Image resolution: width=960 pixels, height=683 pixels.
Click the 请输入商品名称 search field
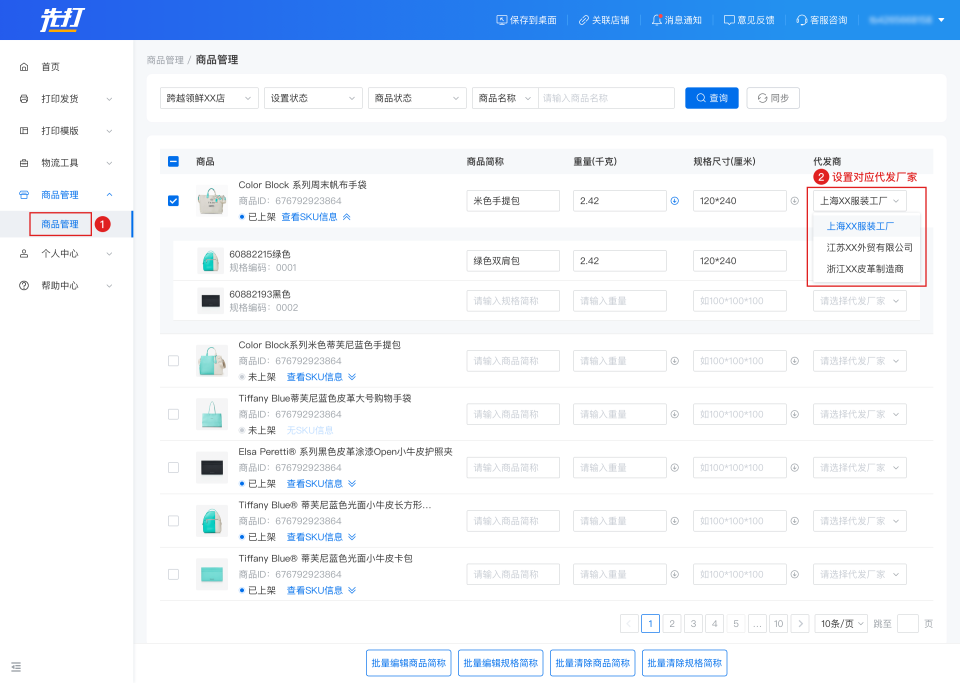tap(606, 98)
